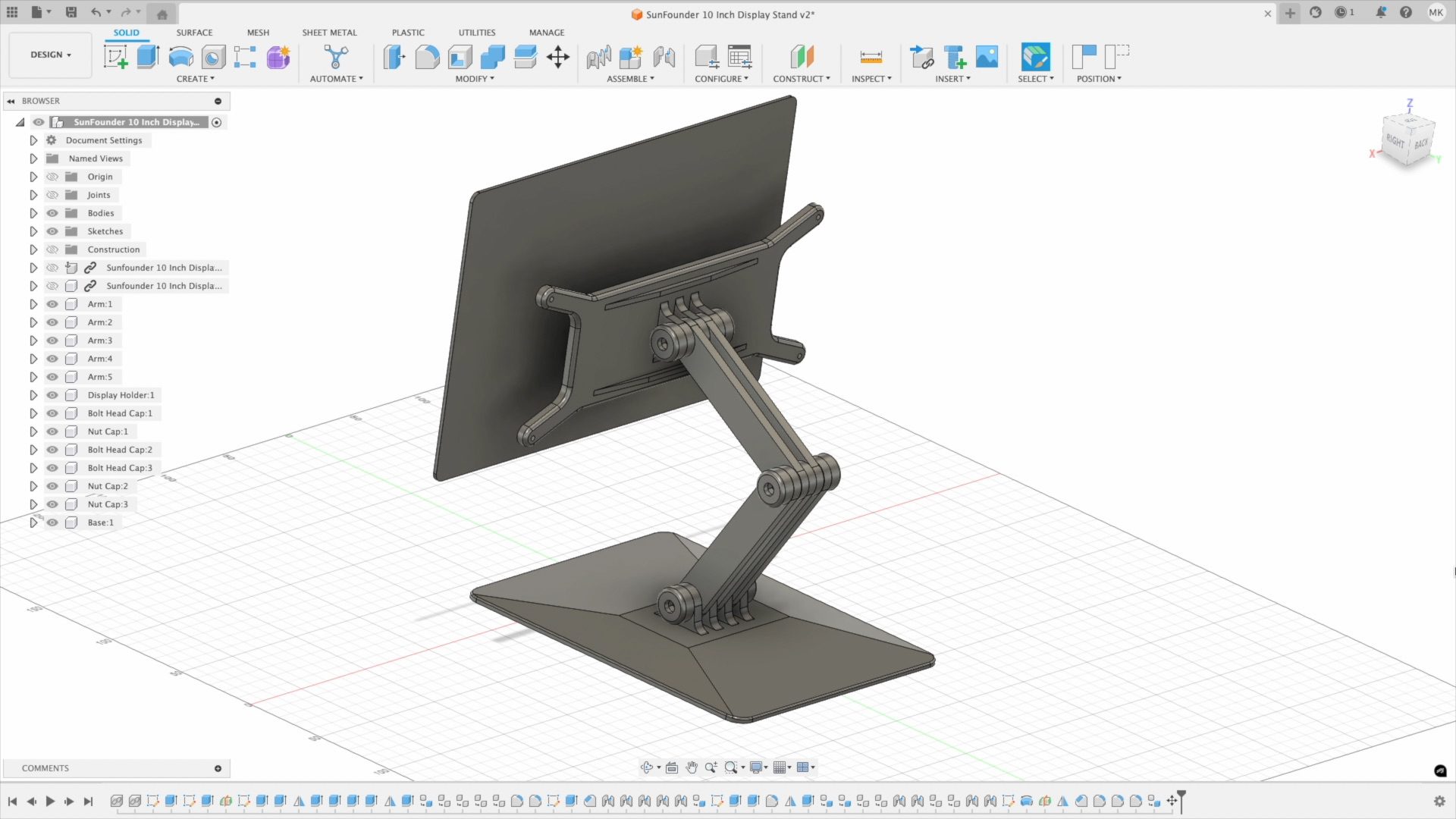This screenshot has height=819, width=1456.
Task: Select the Create Sketch tool
Action: [115, 57]
